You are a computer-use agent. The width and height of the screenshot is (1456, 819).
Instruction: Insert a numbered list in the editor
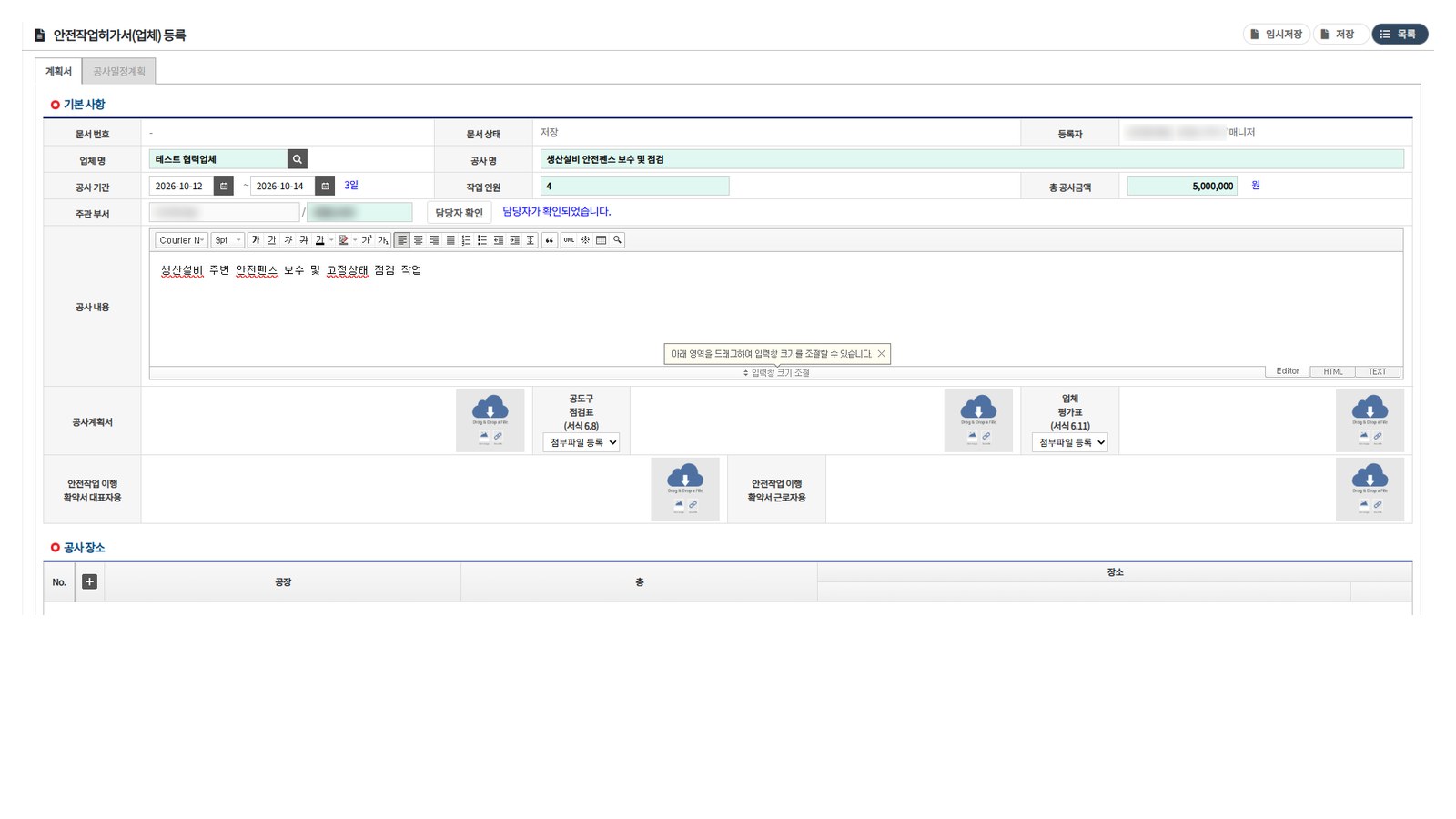tap(466, 240)
